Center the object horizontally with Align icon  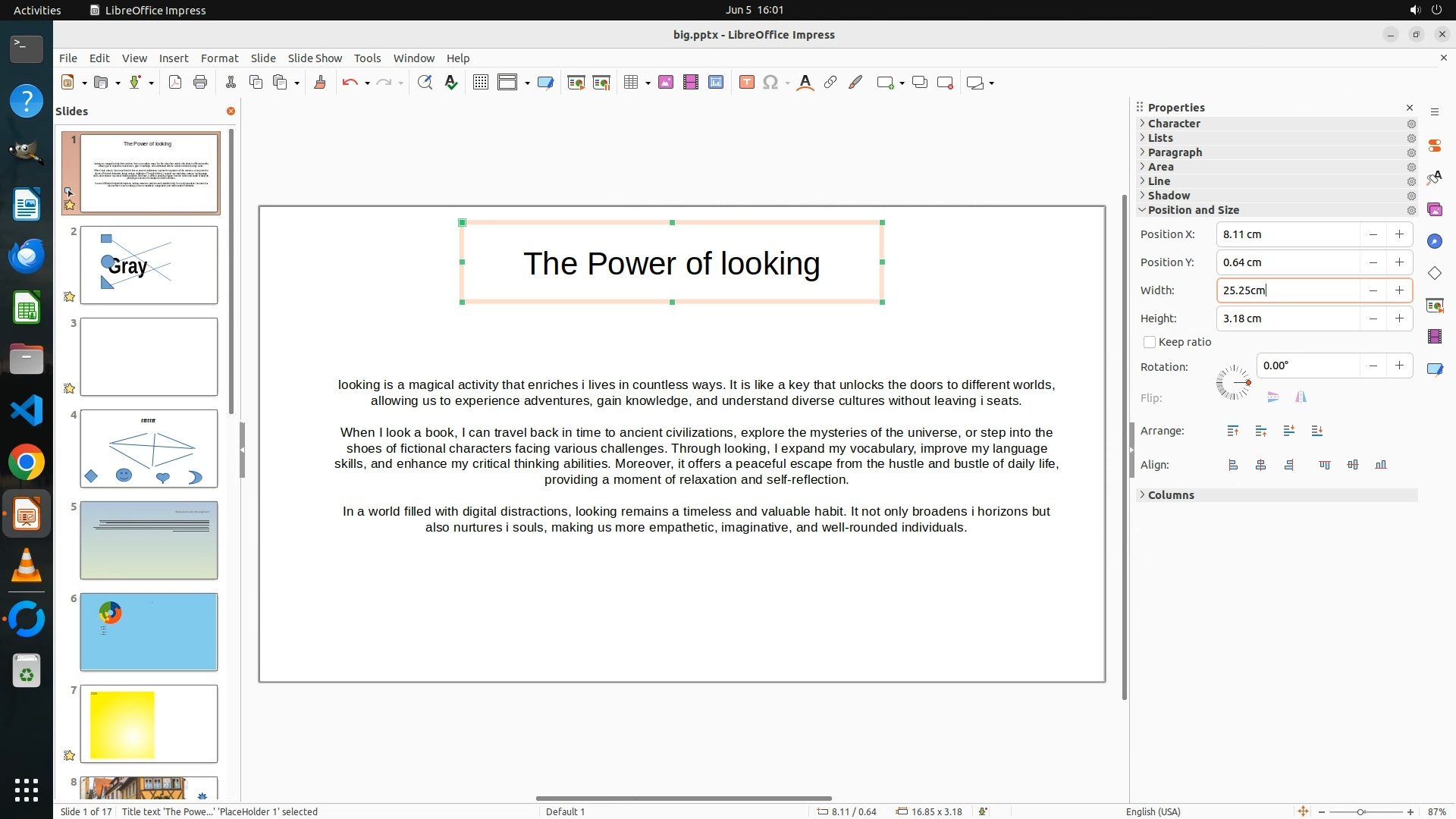[1261, 465]
